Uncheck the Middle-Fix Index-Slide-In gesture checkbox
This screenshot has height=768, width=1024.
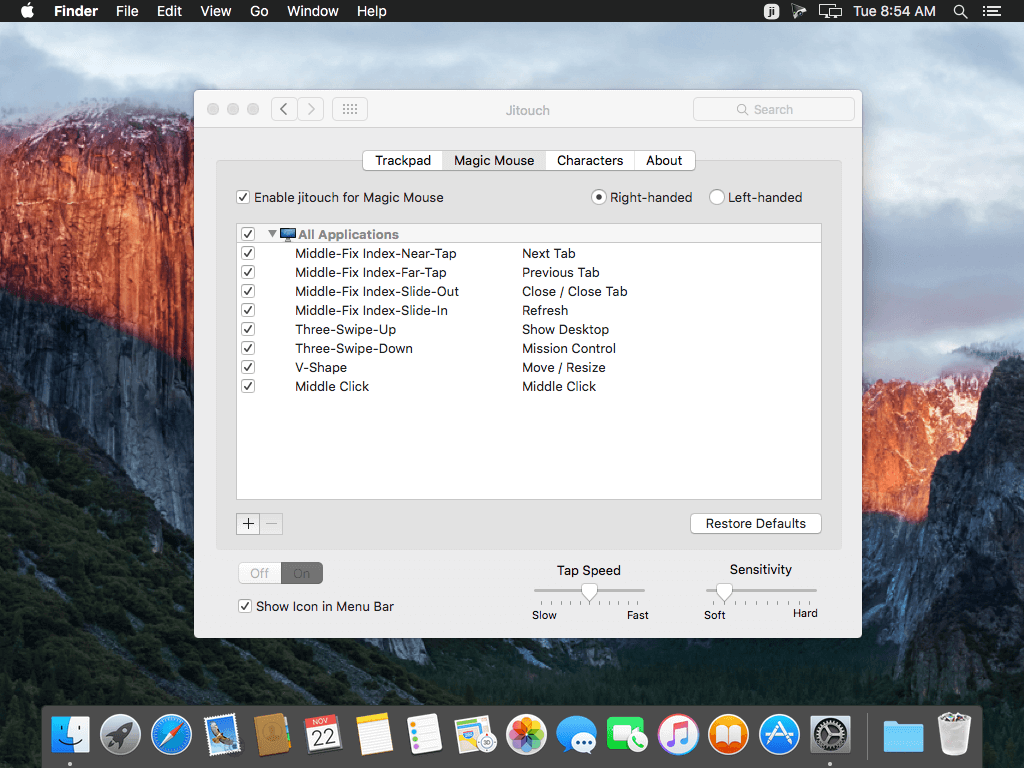point(248,310)
